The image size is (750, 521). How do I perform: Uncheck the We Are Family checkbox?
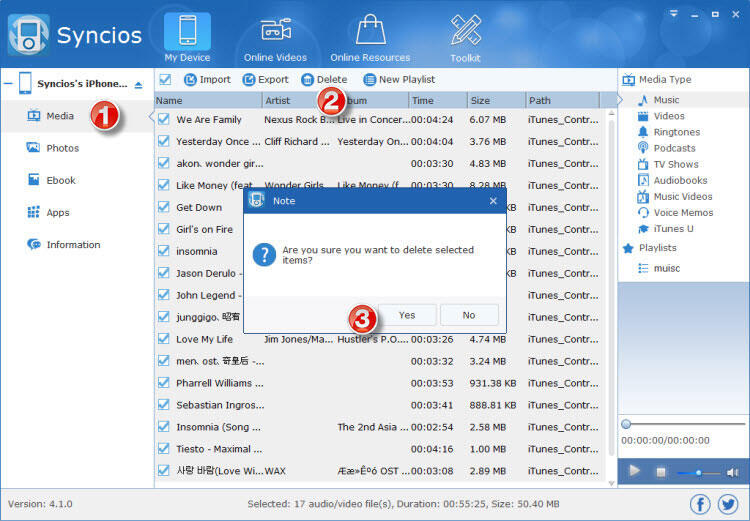tap(164, 119)
